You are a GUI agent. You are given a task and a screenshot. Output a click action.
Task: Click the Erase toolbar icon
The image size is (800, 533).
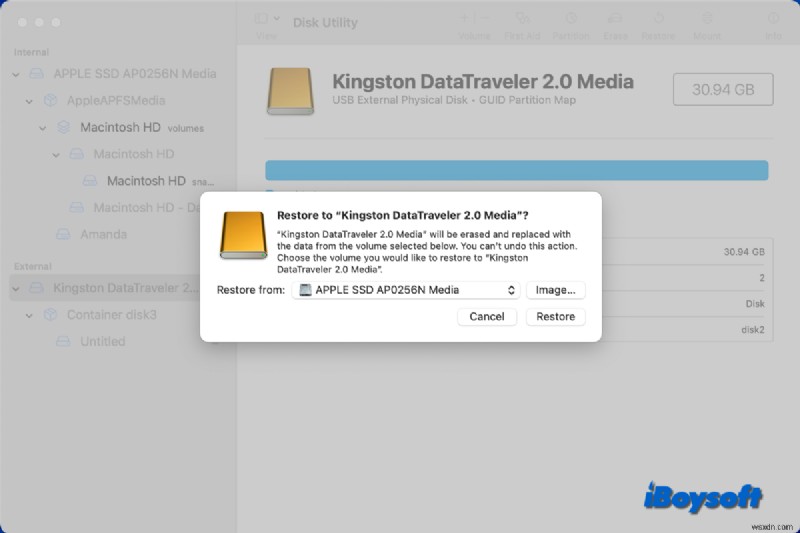[x=615, y=19]
